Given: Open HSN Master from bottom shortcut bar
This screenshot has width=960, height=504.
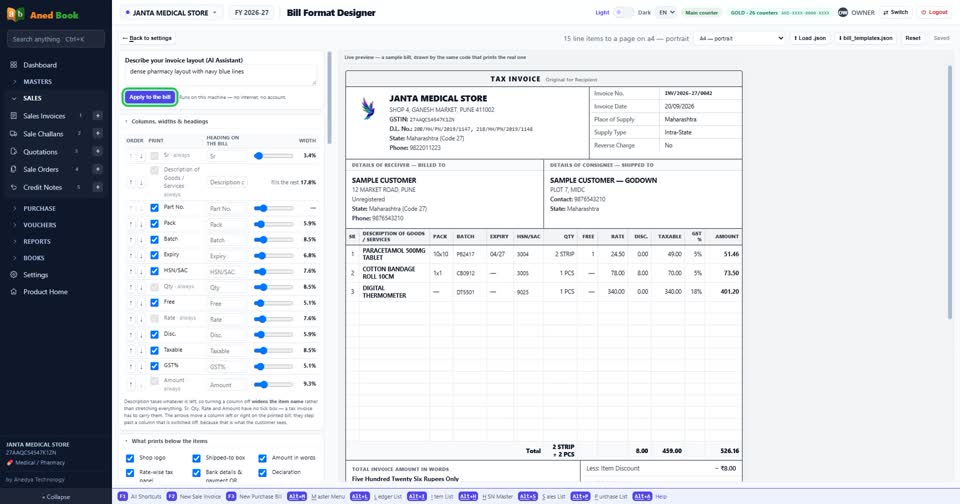Looking at the screenshot, I should coord(486,497).
